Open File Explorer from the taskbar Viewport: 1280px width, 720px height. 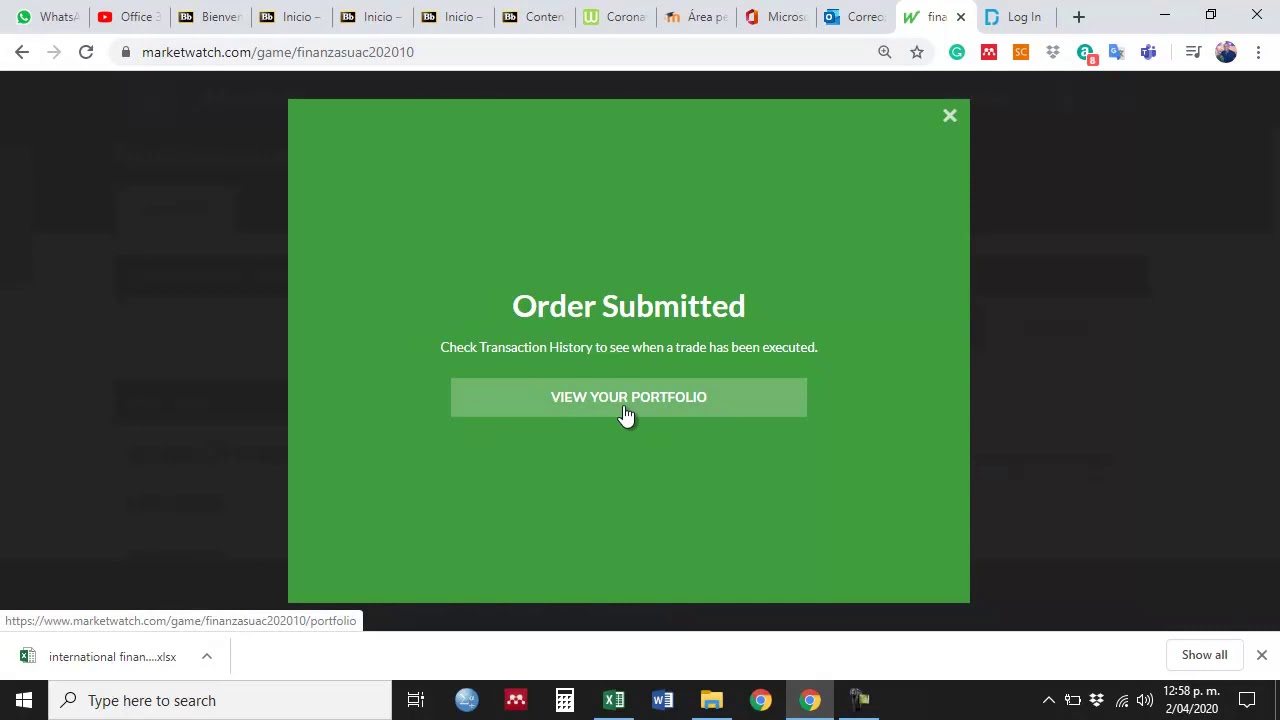tap(712, 700)
